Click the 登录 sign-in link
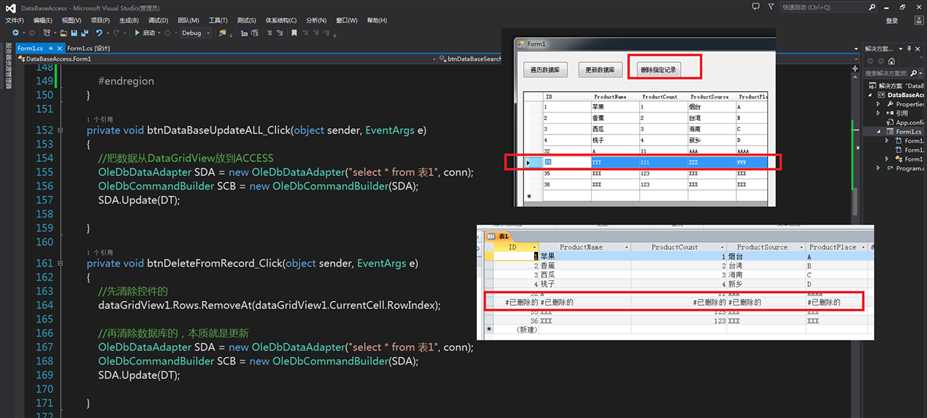The image size is (927, 418). [892, 21]
